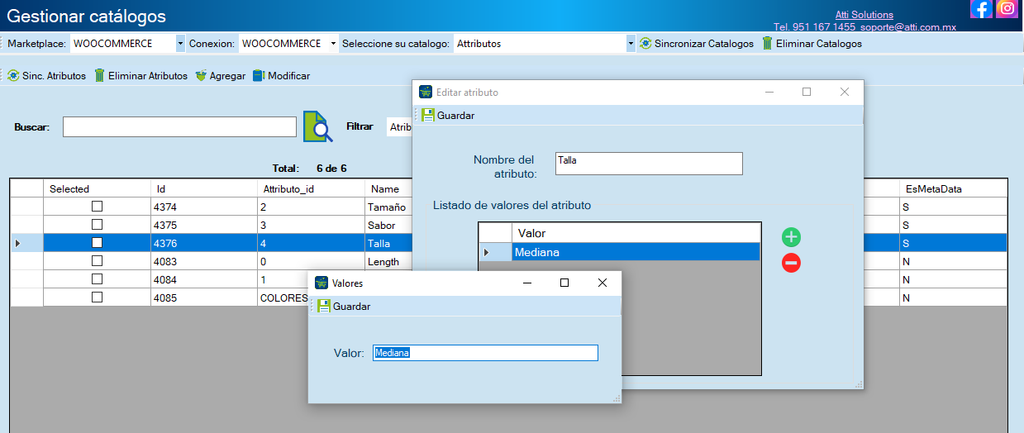The height and width of the screenshot is (433, 1024).
Task: Click the Id cell 4083
Action: (x=204, y=261)
